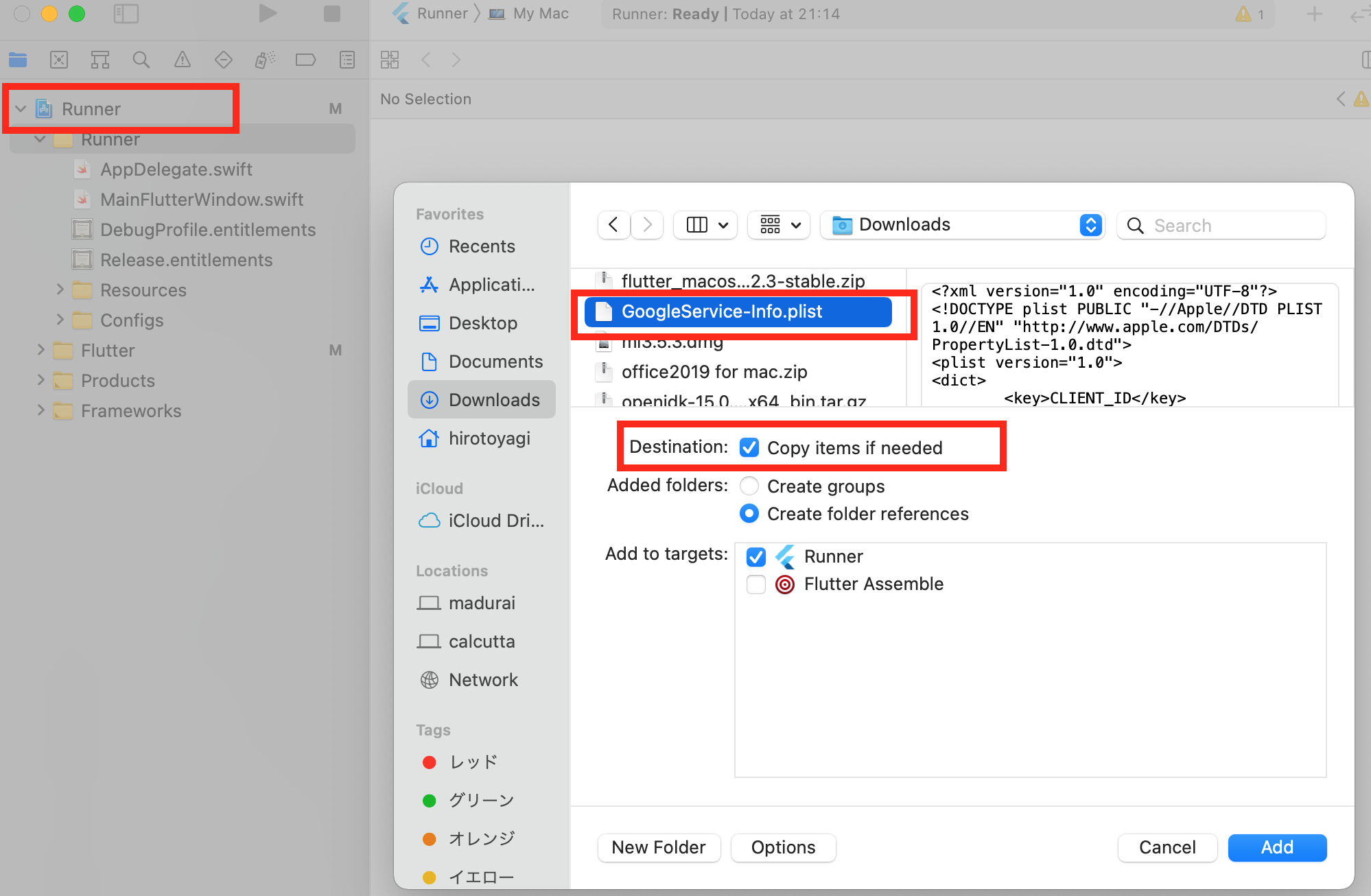Click the Add button

coord(1276,847)
